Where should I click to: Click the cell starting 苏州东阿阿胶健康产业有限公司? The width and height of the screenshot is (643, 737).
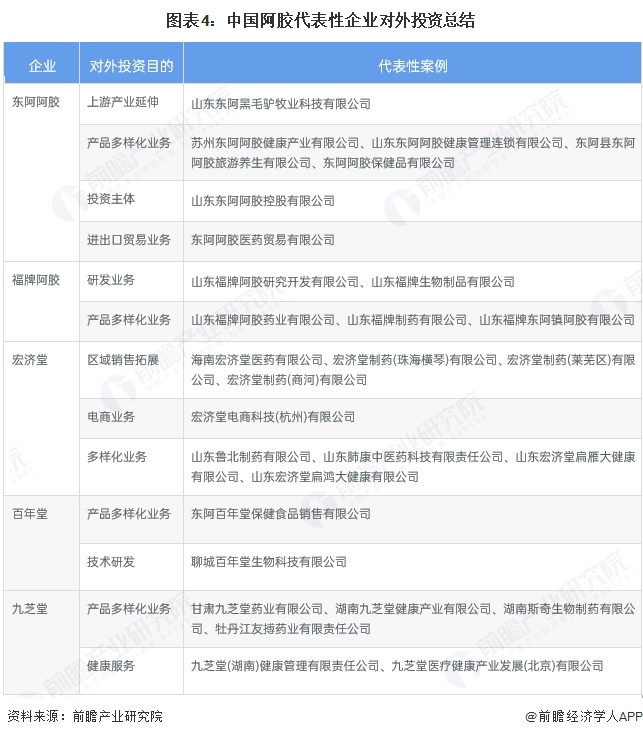click(413, 153)
